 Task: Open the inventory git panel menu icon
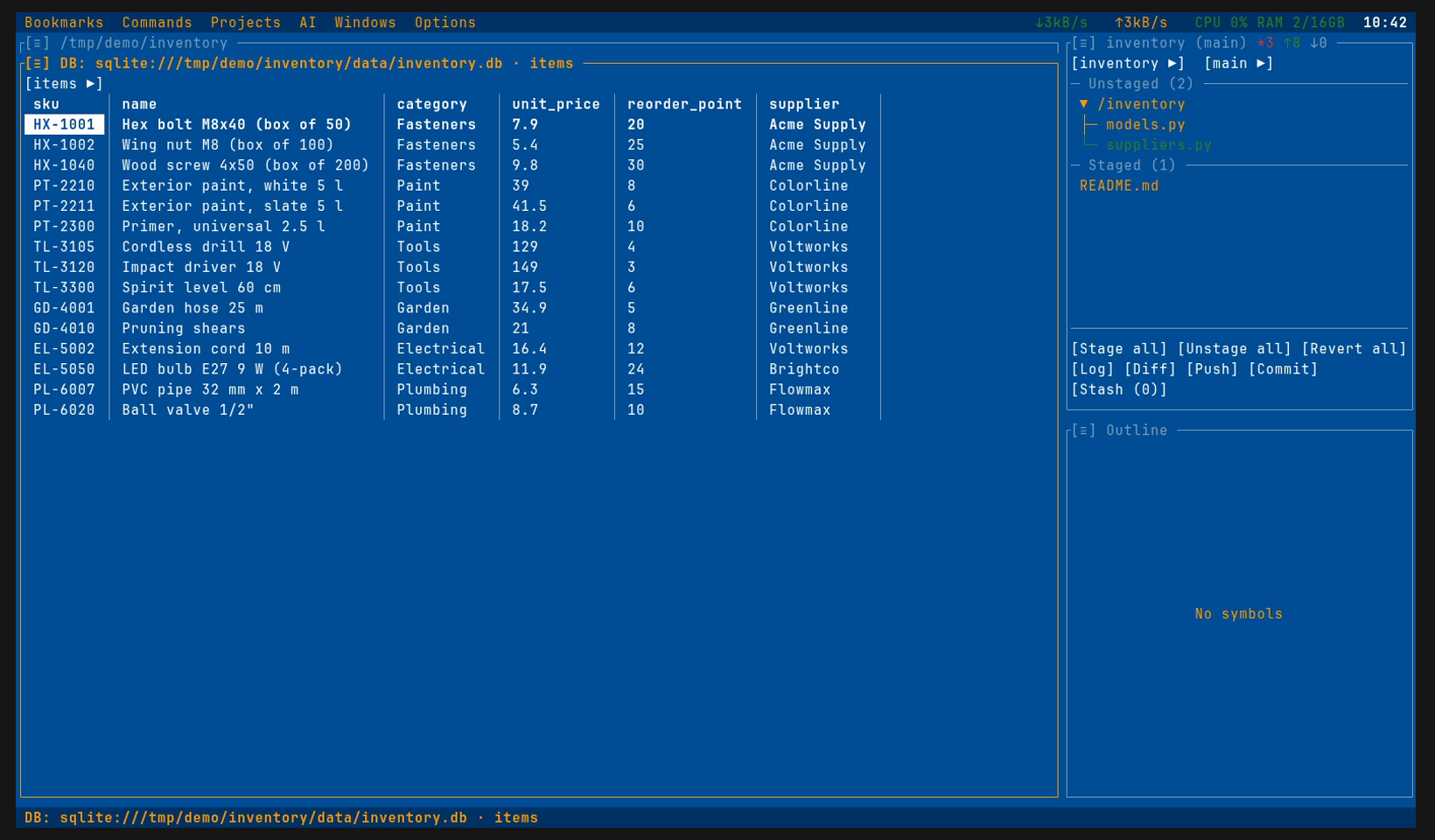tap(1084, 43)
